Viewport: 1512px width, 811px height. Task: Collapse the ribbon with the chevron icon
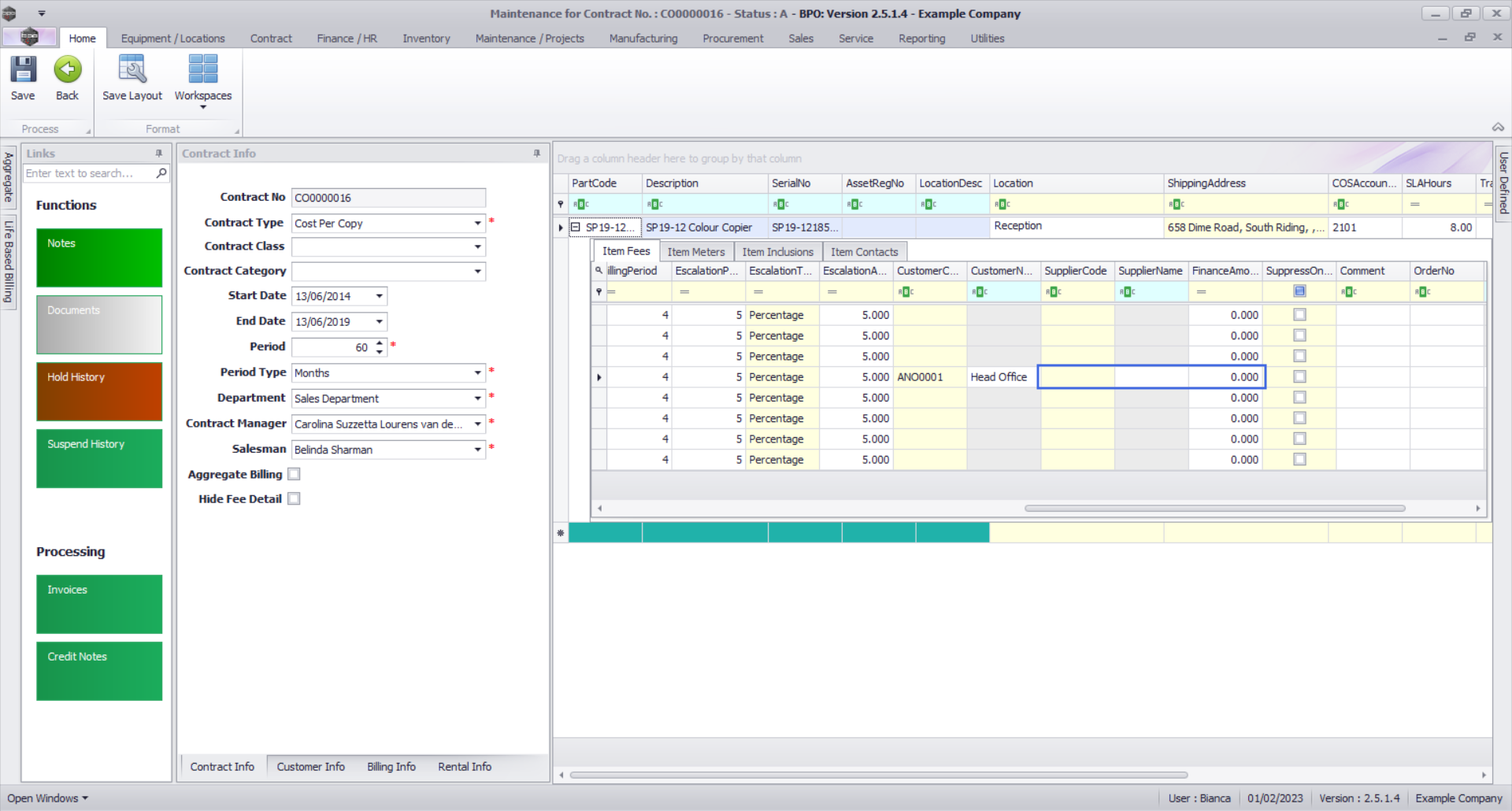[x=1498, y=128]
